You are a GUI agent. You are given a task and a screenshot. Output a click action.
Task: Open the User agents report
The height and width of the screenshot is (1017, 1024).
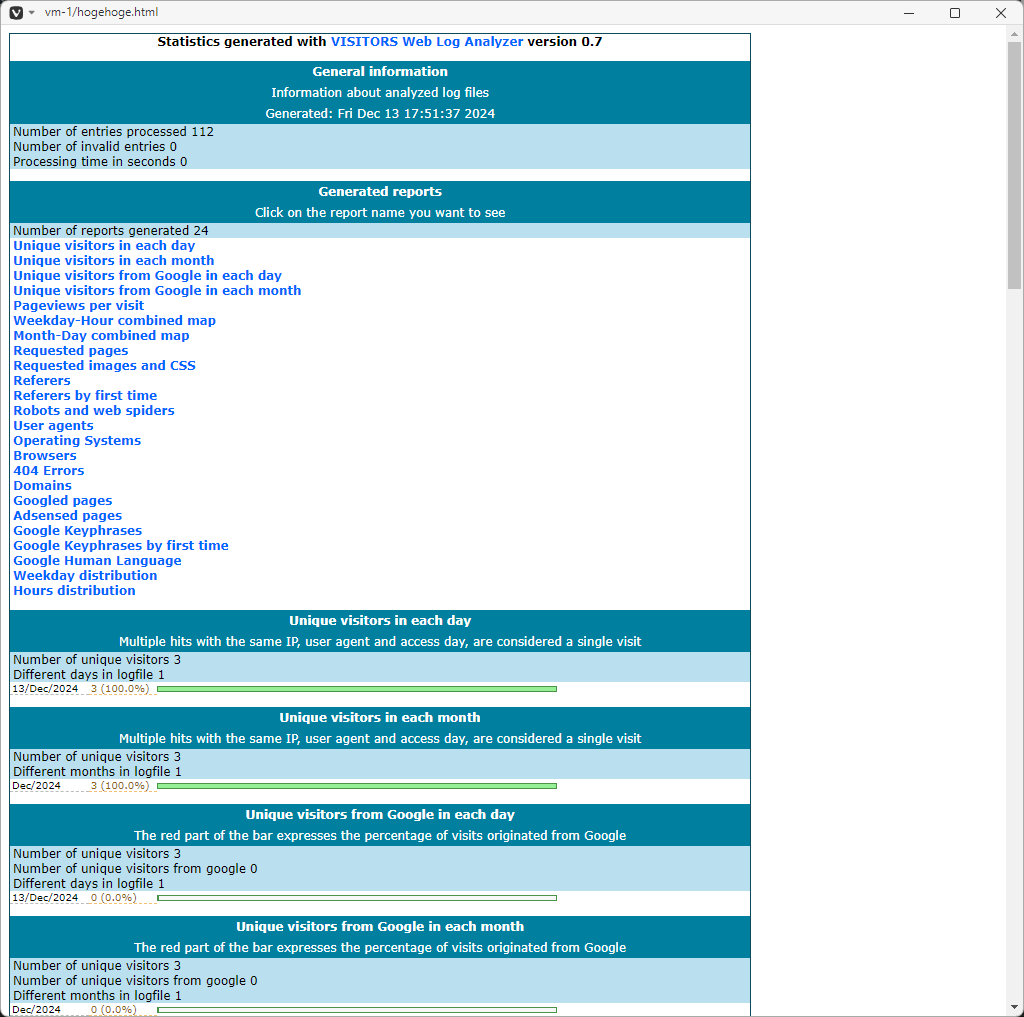click(54, 426)
